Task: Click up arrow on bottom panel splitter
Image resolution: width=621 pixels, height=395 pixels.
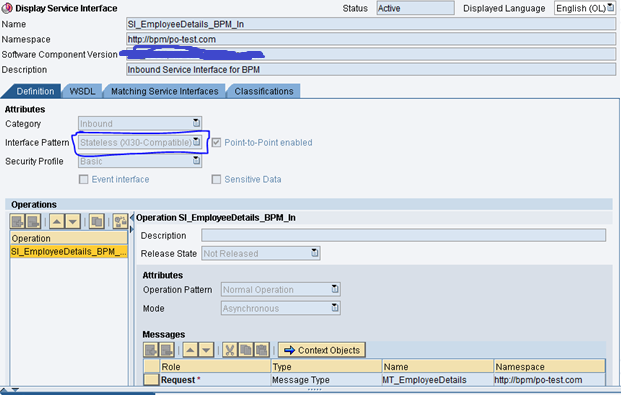Action: pyautogui.click(x=4, y=391)
